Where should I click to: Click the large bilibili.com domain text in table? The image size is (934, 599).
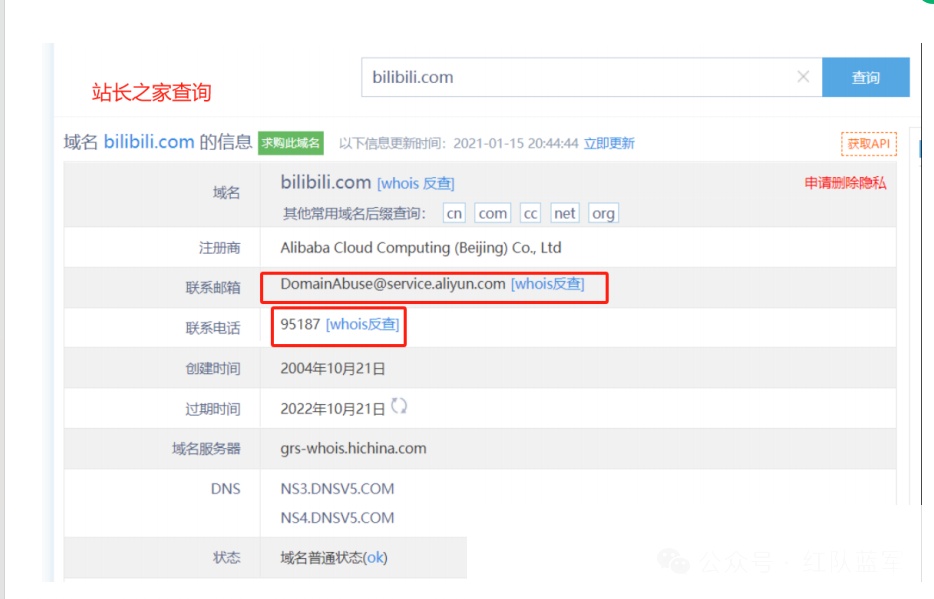pos(326,182)
